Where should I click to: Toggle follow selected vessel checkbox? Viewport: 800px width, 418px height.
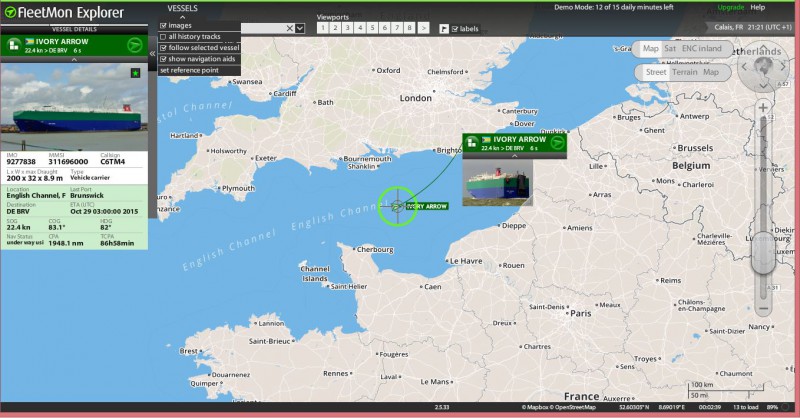pos(163,48)
